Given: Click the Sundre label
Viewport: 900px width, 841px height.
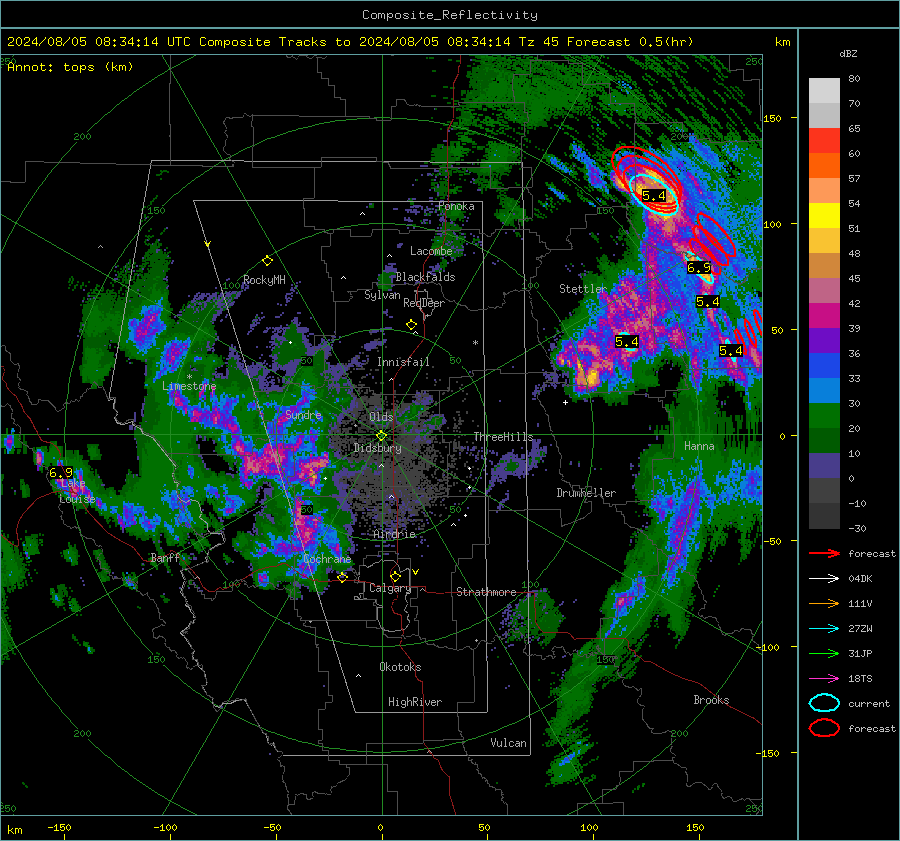Looking at the screenshot, I should [304, 414].
